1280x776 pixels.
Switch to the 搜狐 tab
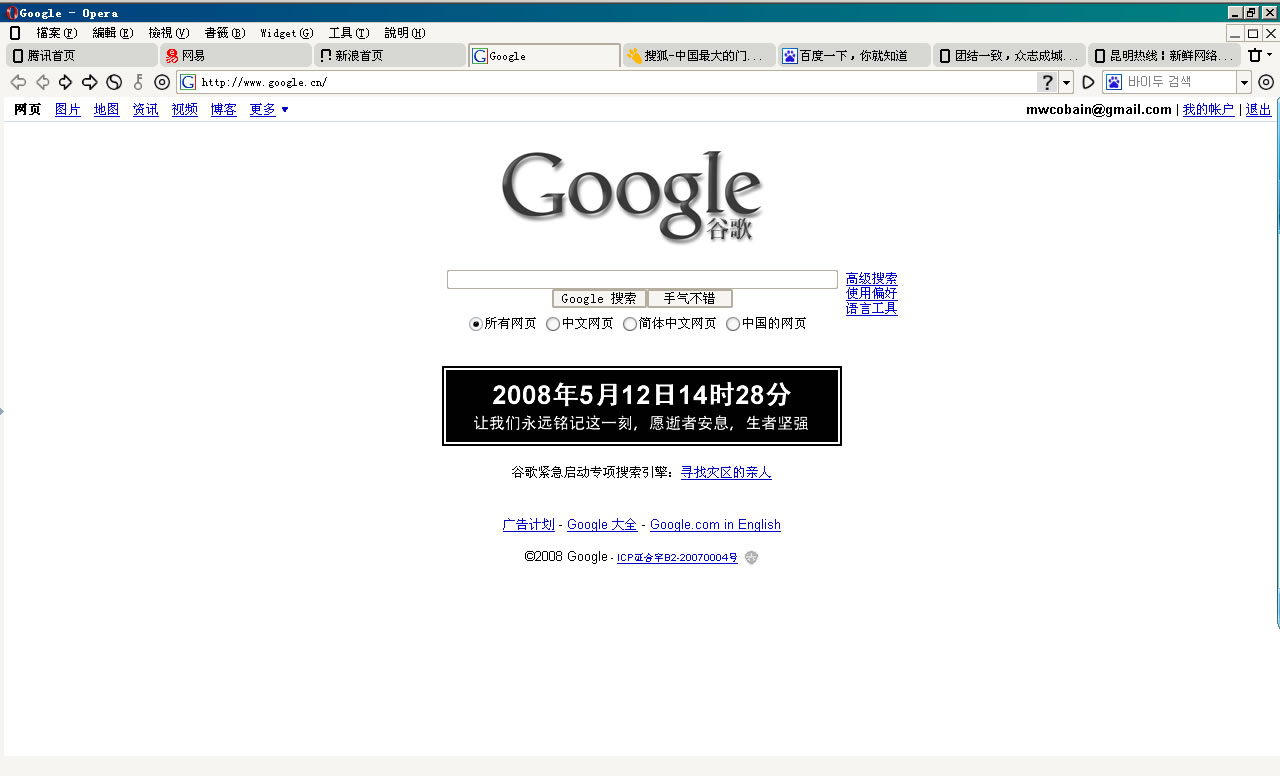pyautogui.click(x=699, y=56)
